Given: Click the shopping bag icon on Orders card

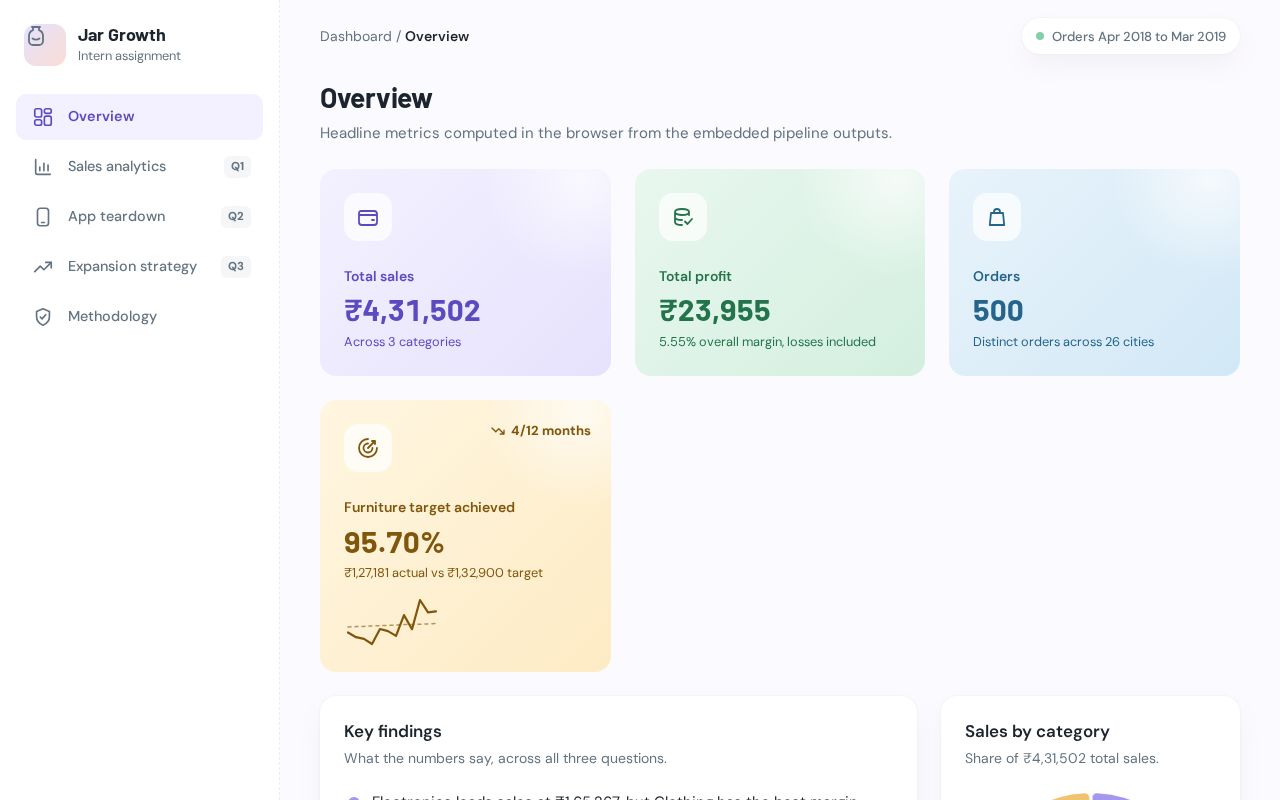Looking at the screenshot, I should click(x=997, y=217).
